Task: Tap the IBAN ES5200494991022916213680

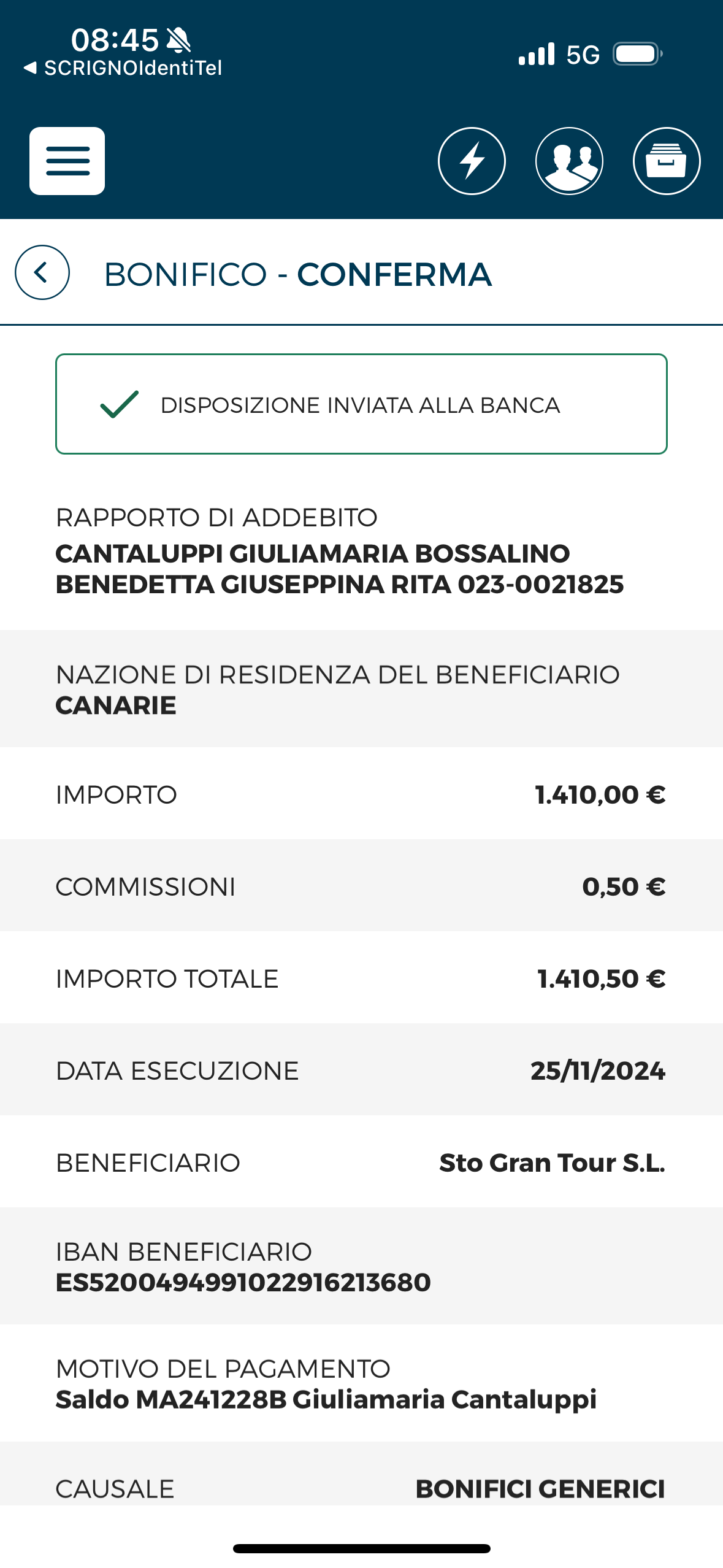Action: point(243,1282)
